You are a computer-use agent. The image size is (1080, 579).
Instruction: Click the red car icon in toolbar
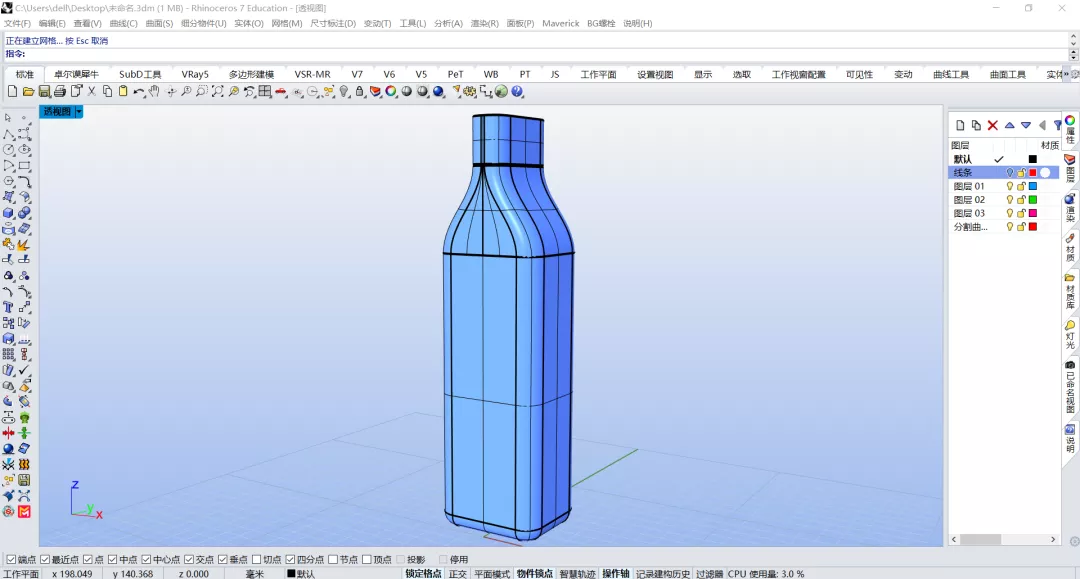[x=281, y=92]
